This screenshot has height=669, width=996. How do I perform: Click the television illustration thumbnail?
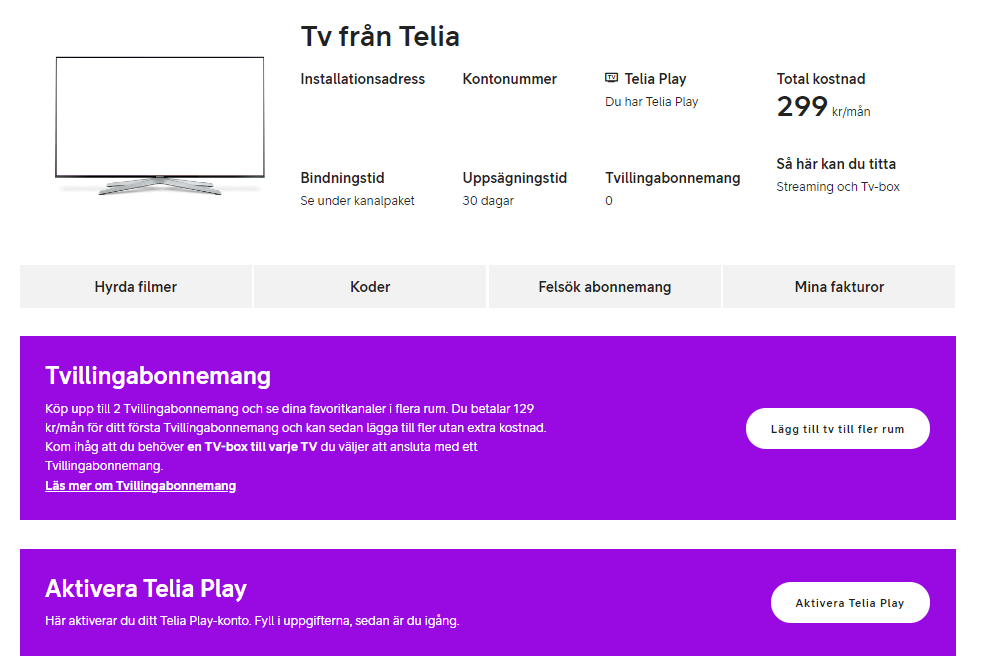coord(160,120)
